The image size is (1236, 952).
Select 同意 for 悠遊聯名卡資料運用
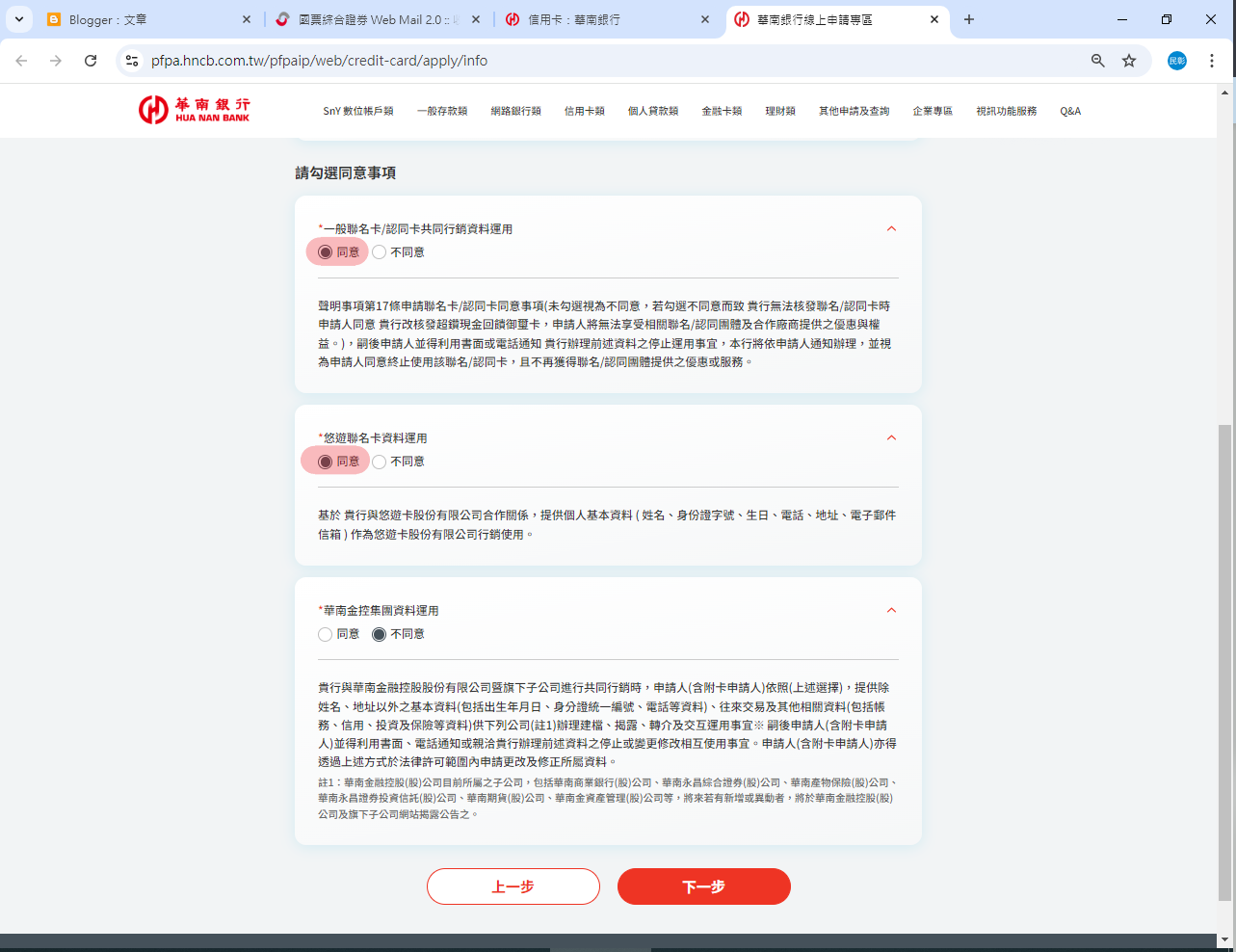pos(326,462)
